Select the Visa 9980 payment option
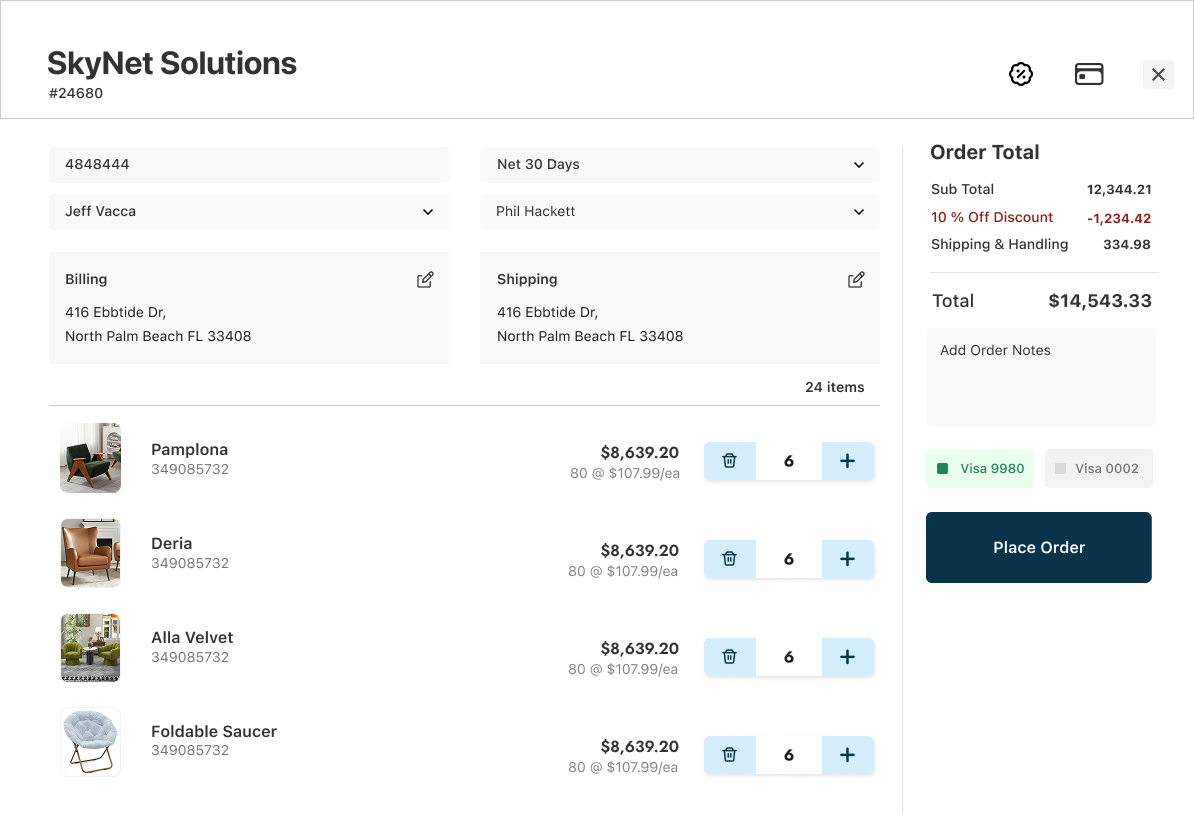 click(x=980, y=468)
